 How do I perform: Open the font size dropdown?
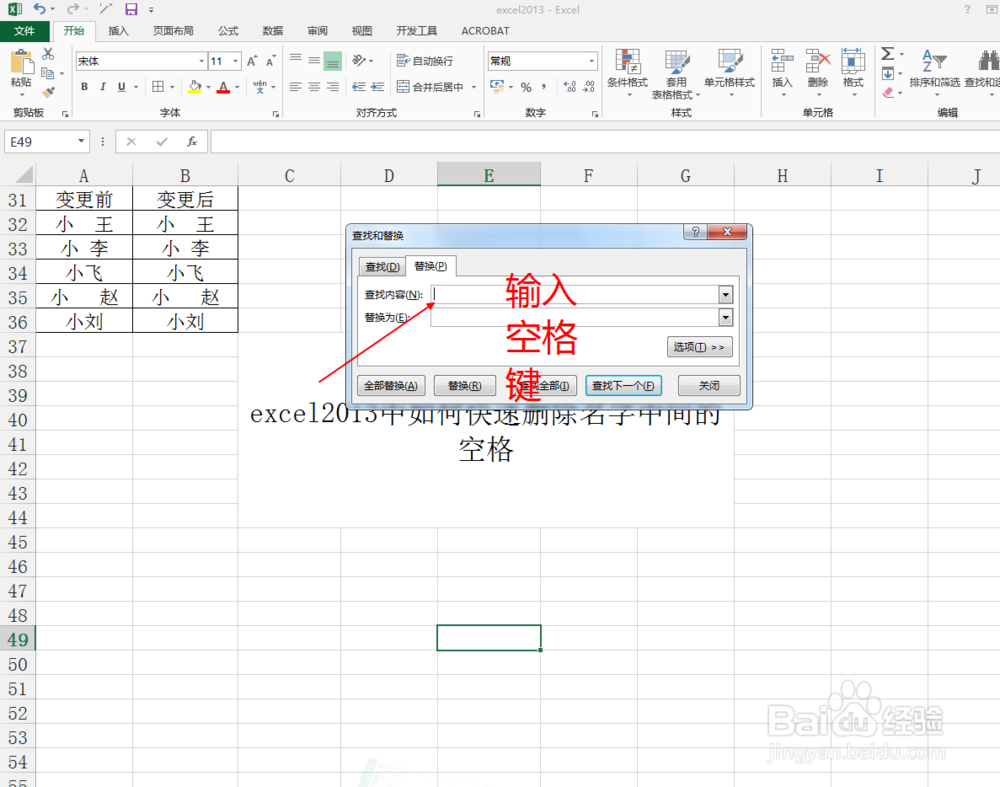click(x=236, y=61)
